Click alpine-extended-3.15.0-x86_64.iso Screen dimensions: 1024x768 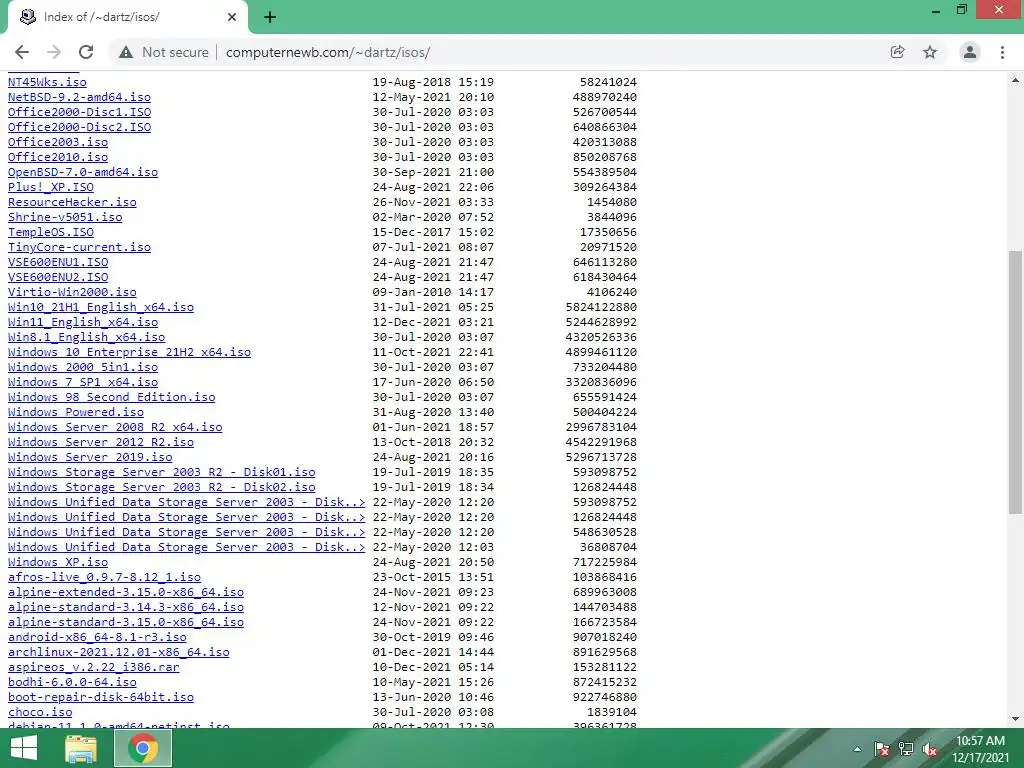[x=126, y=592]
